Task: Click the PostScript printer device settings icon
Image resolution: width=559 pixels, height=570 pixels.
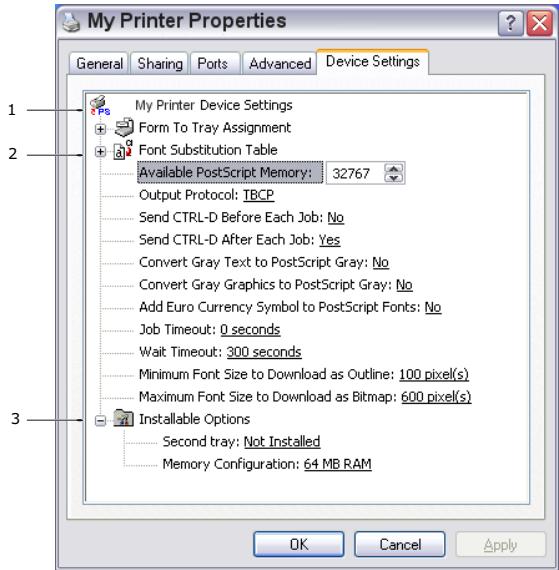Action: coord(100,105)
